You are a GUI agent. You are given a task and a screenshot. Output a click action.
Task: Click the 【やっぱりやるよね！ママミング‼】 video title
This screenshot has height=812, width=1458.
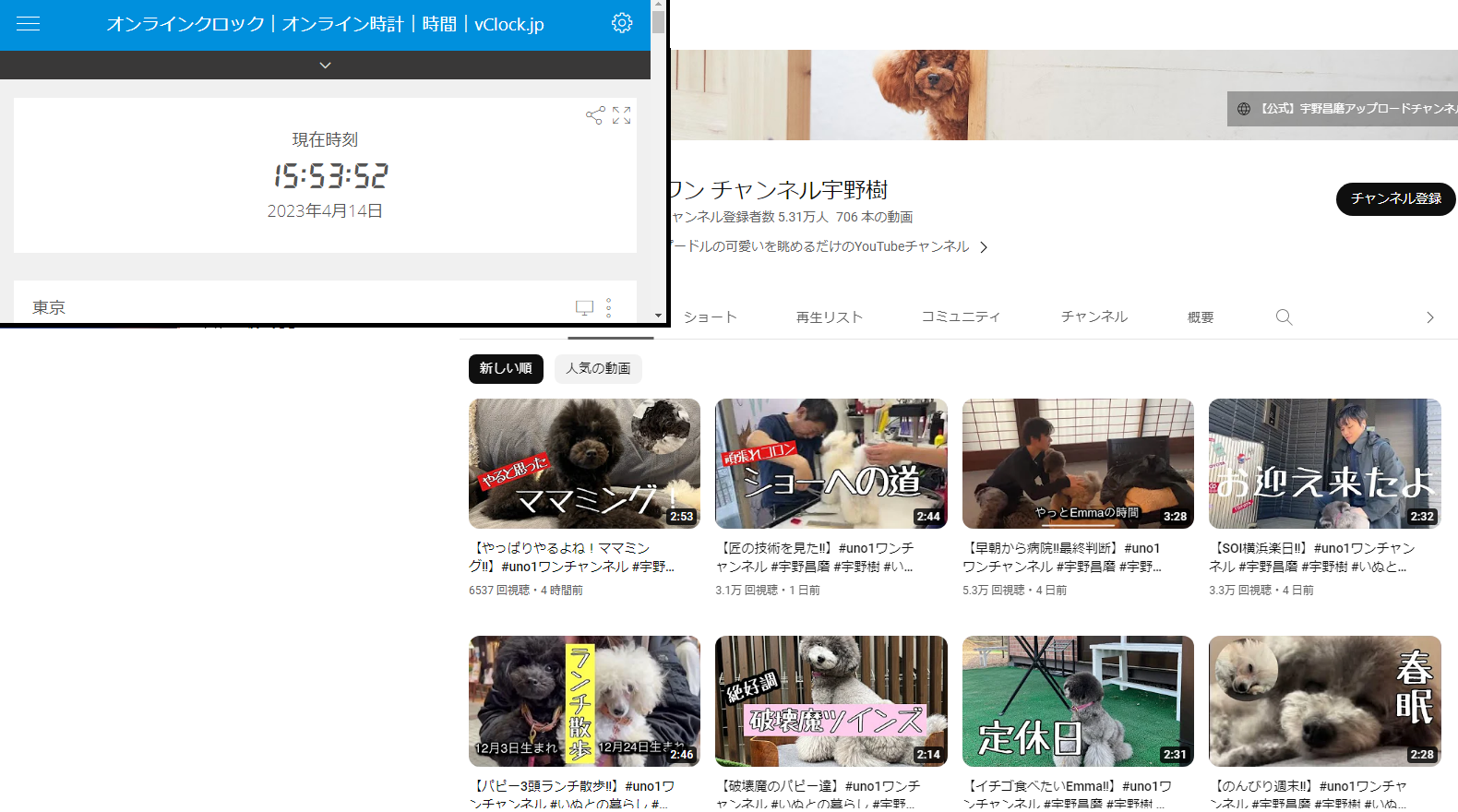point(572,557)
